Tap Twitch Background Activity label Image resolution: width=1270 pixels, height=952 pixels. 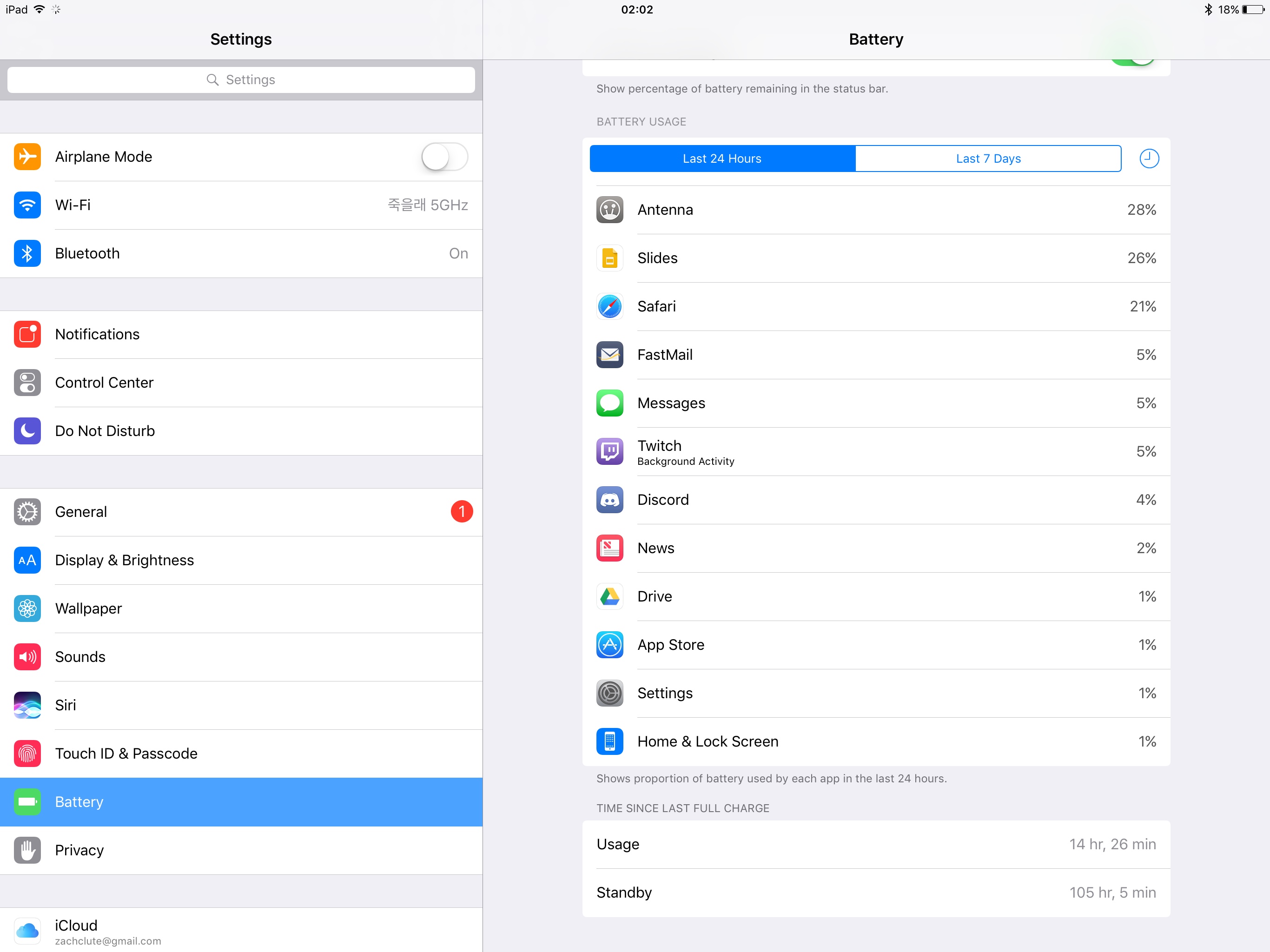point(686,462)
